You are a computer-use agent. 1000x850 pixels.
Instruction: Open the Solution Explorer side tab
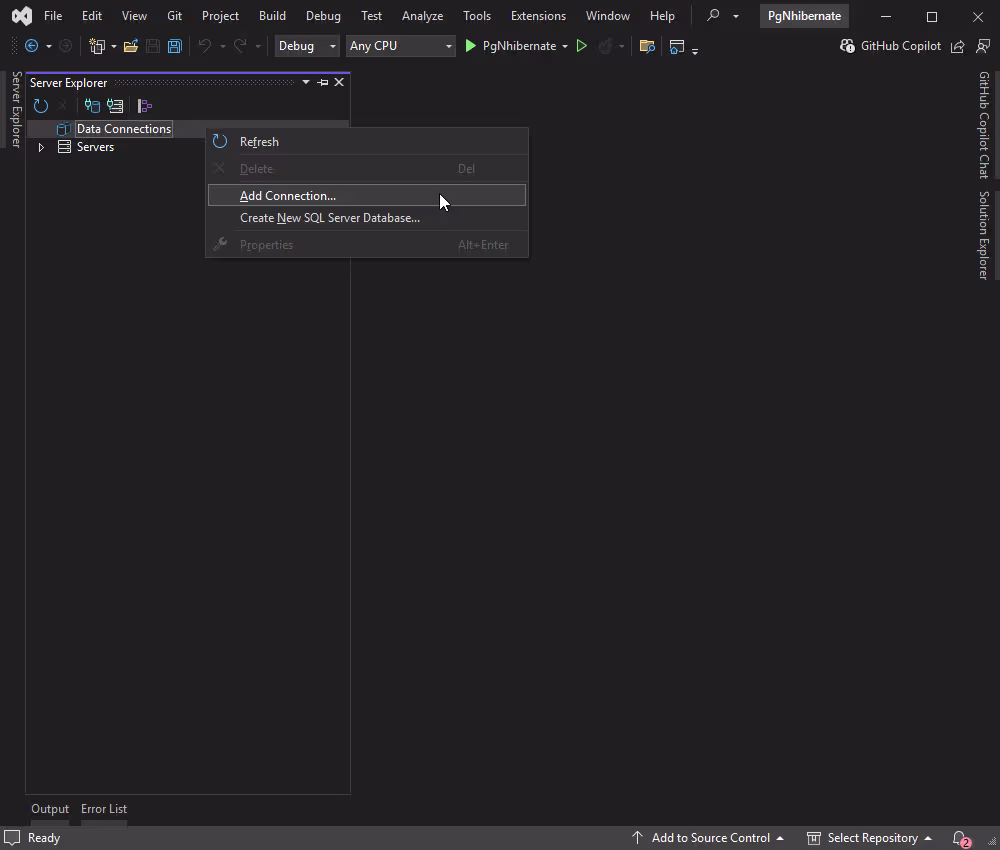coord(984,235)
